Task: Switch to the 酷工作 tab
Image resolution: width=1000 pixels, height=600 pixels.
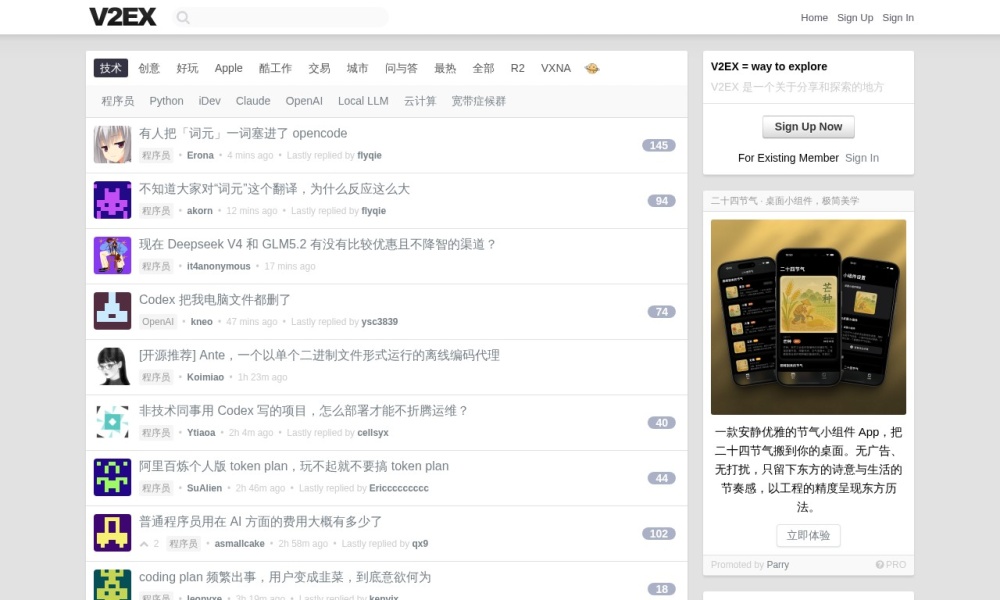Action: click(275, 68)
